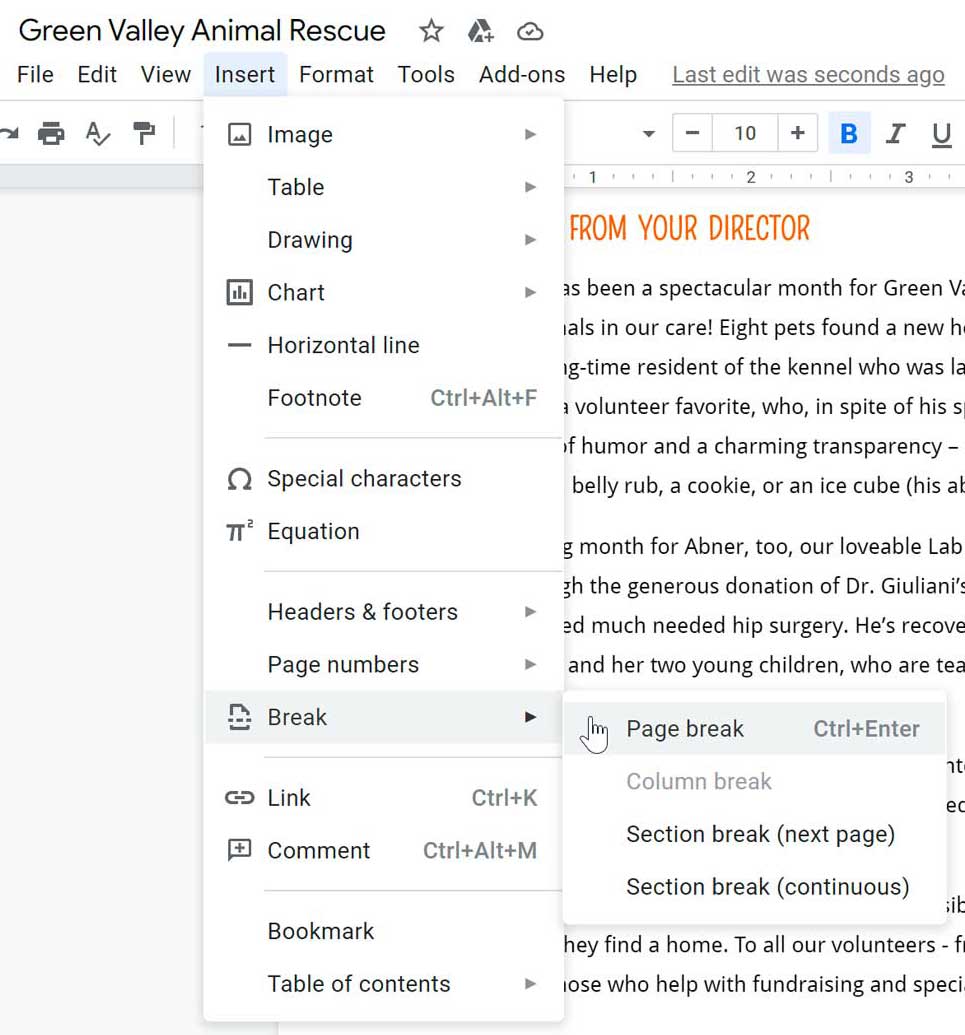Click the Comment icon in menu
Viewport: 965px width, 1035px height.
pos(240,850)
